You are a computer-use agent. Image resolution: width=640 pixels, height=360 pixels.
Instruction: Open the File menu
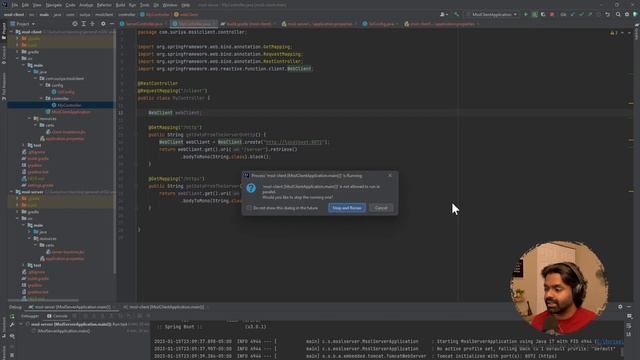[x=15, y=5]
